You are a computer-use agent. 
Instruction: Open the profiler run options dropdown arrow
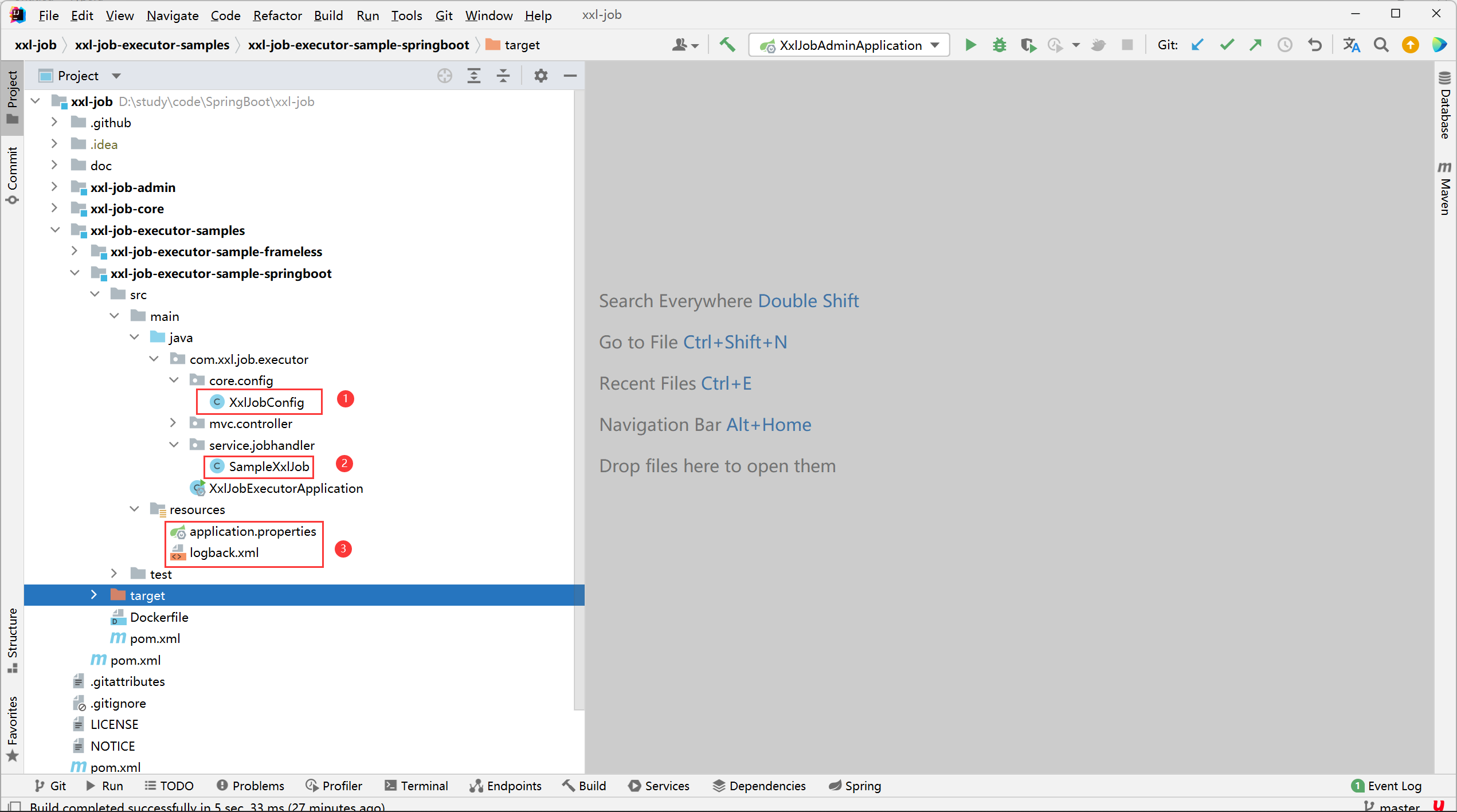tap(1076, 45)
